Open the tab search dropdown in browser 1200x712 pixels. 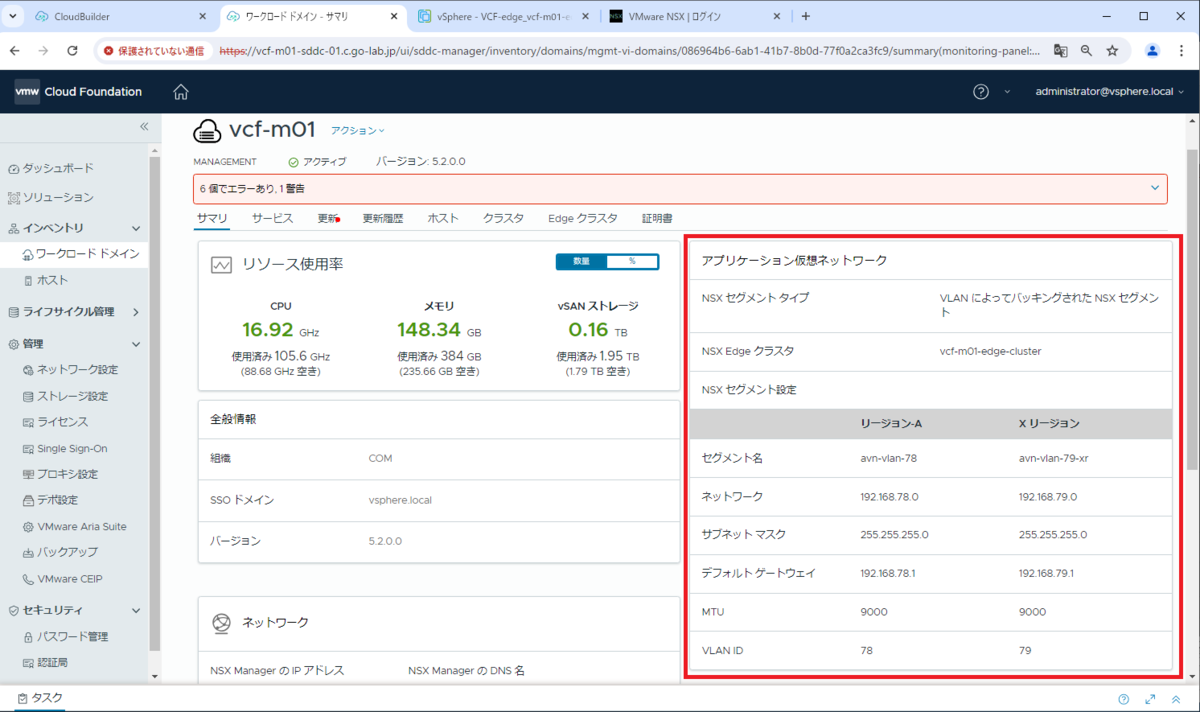[x=12, y=16]
